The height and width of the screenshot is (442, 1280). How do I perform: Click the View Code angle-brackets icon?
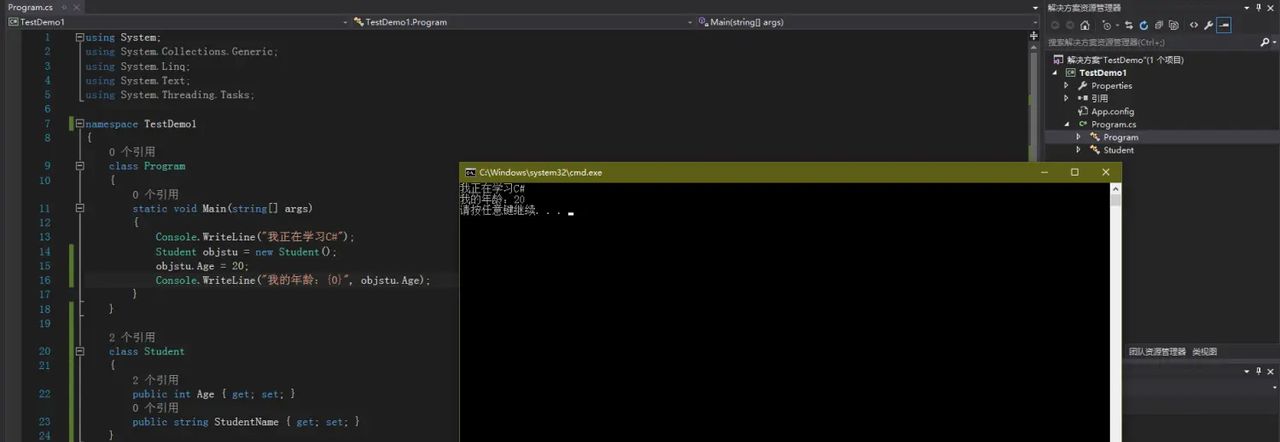(1194, 25)
